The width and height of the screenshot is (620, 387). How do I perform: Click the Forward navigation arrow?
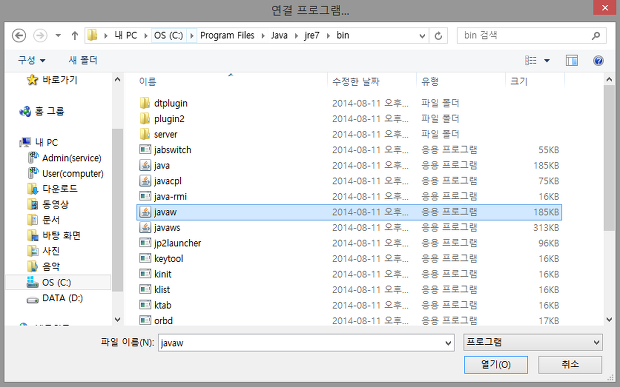coord(40,36)
